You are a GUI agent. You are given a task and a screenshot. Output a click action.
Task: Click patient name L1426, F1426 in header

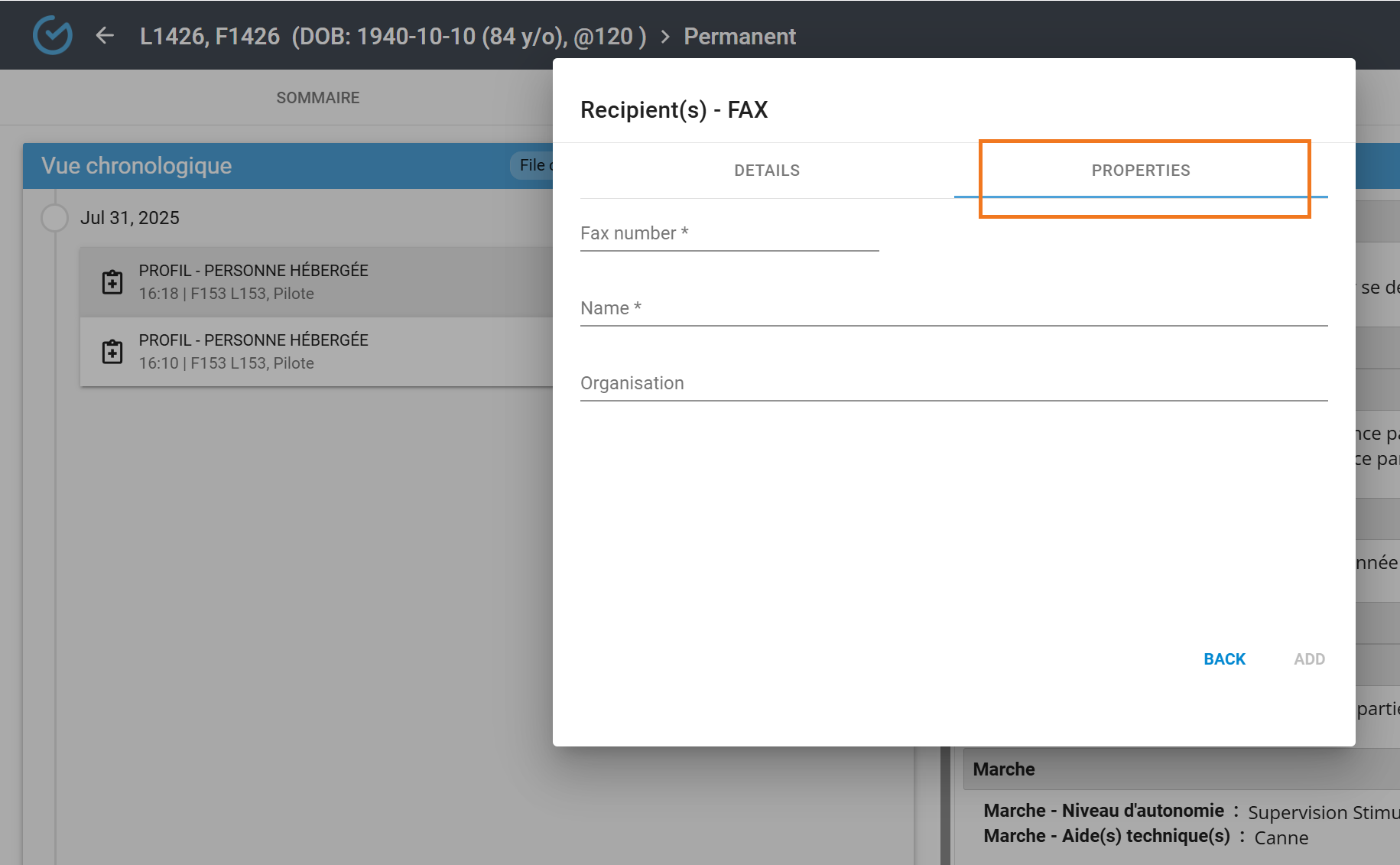click(x=210, y=37)
